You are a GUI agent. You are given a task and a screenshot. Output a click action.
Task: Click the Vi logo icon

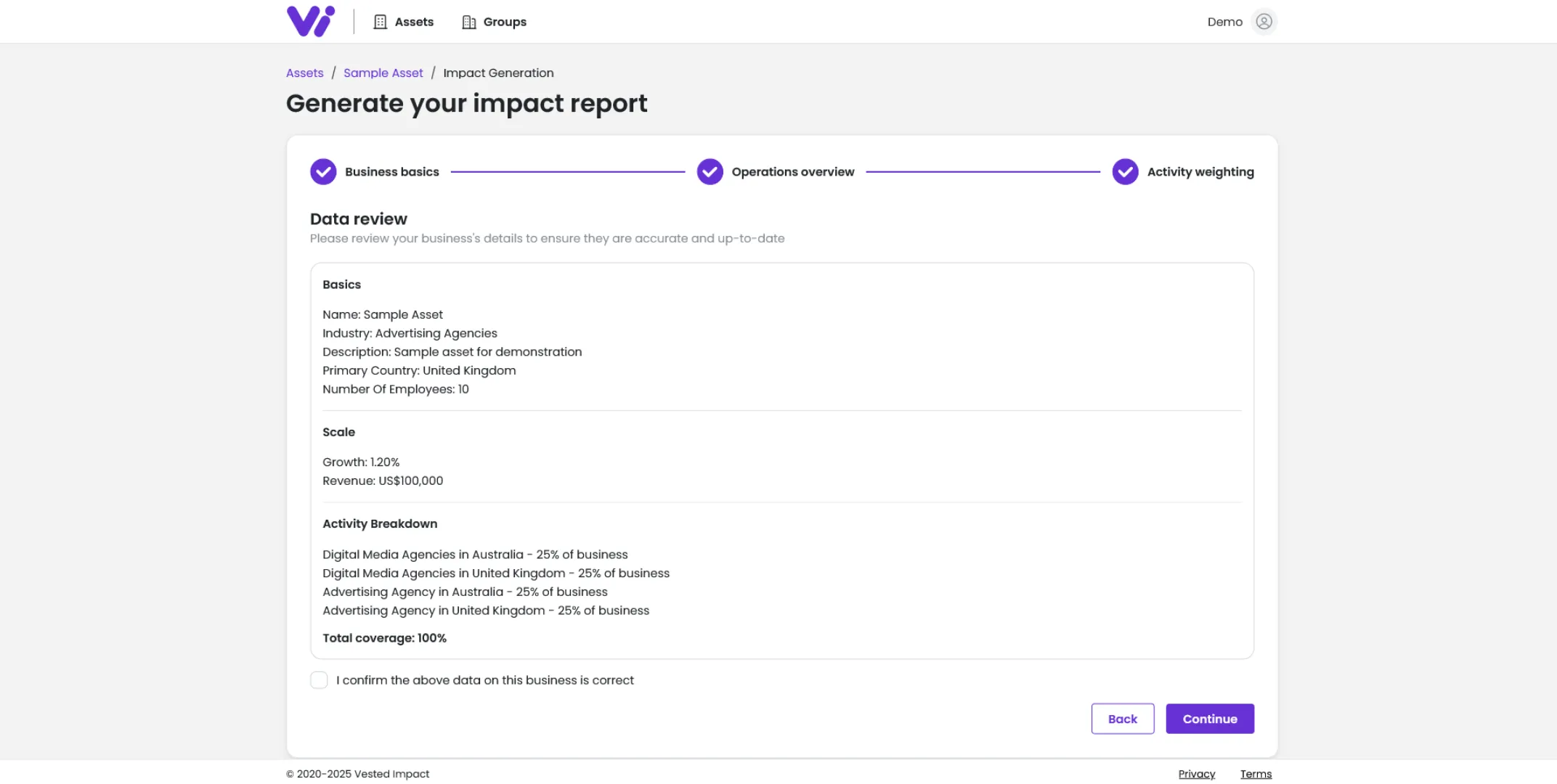click(312, 21)
